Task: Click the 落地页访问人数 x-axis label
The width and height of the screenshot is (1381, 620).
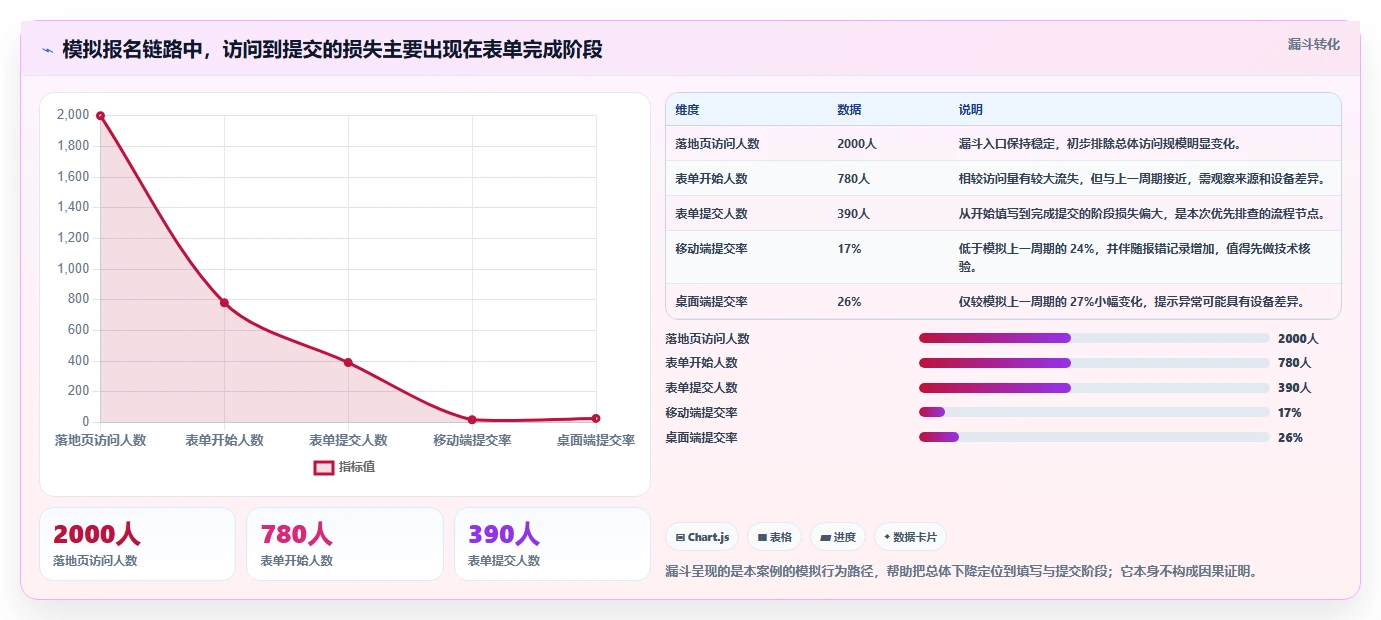Action: (x=100, y=440)
